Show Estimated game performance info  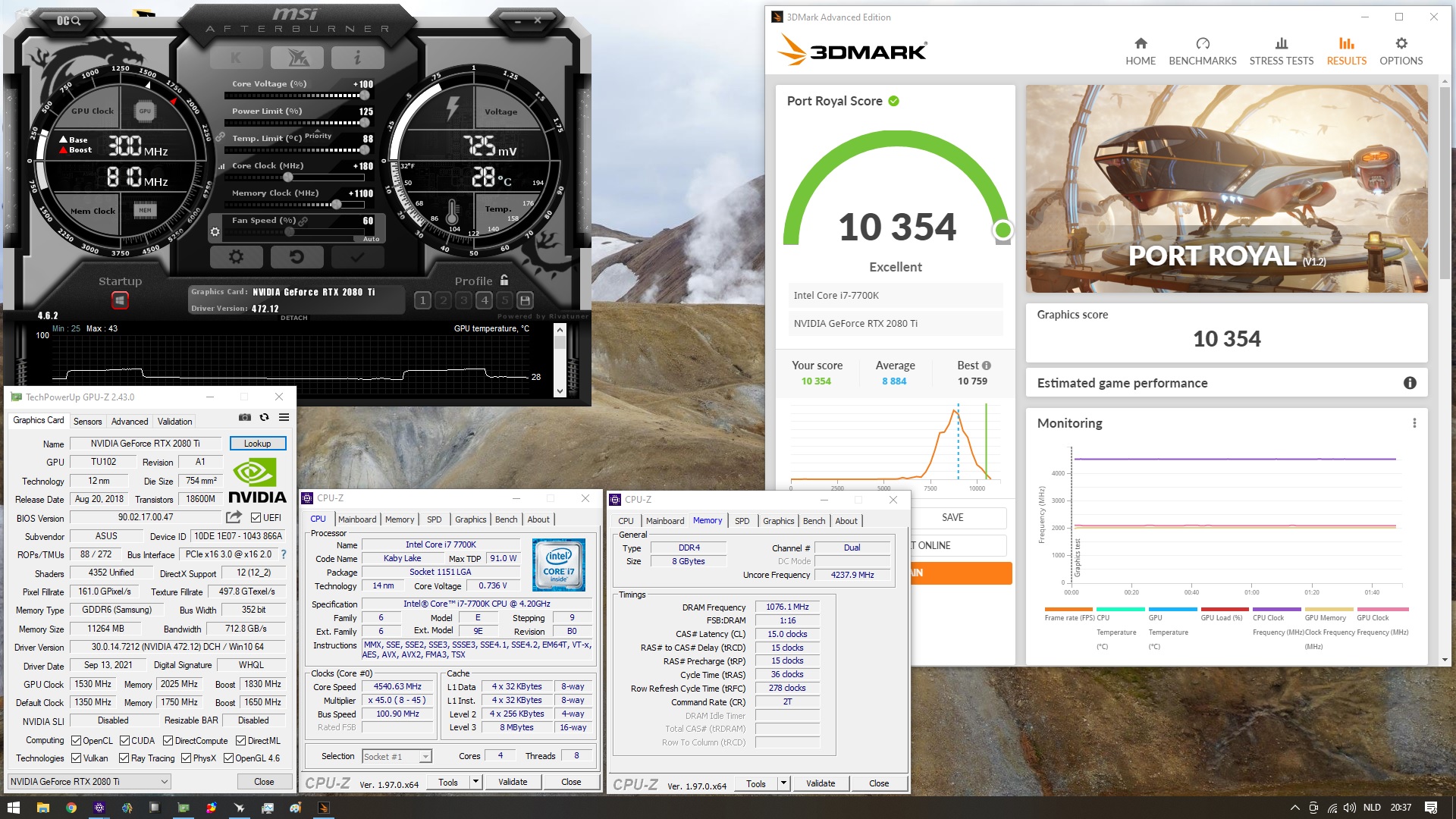[x=1410, y=383]
